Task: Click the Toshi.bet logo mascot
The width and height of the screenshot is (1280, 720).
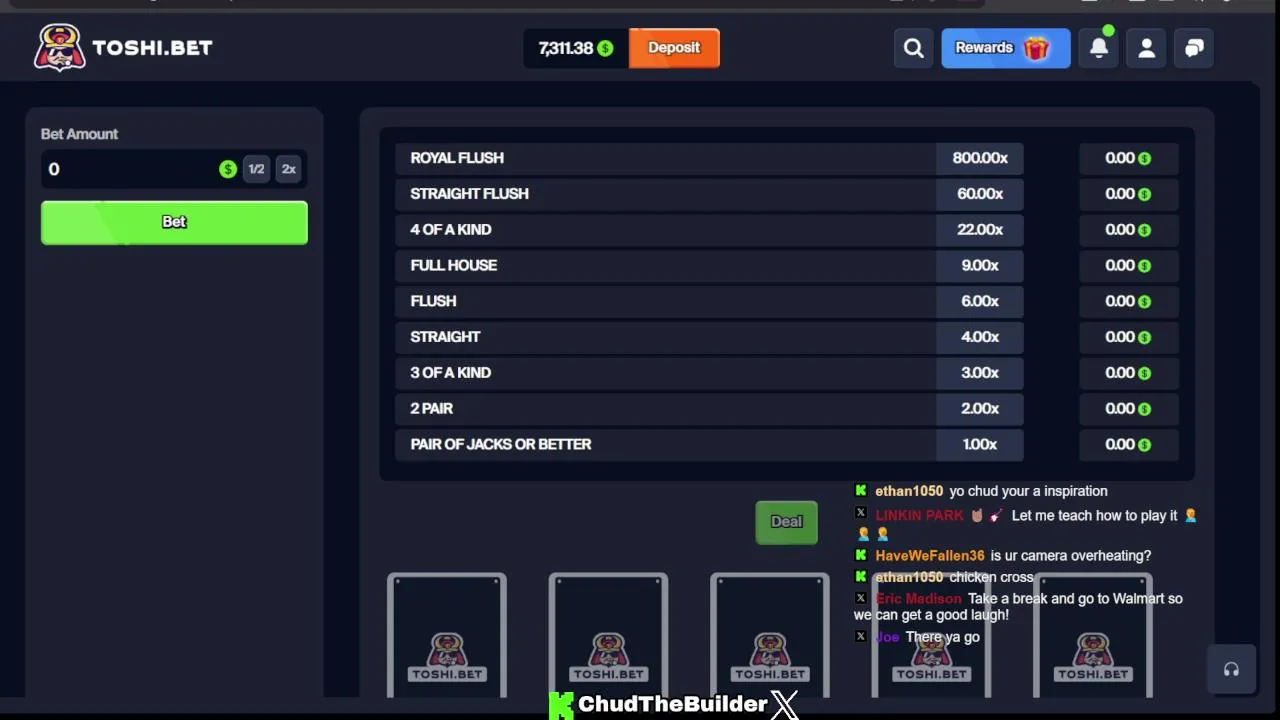Action: point(59,47)
